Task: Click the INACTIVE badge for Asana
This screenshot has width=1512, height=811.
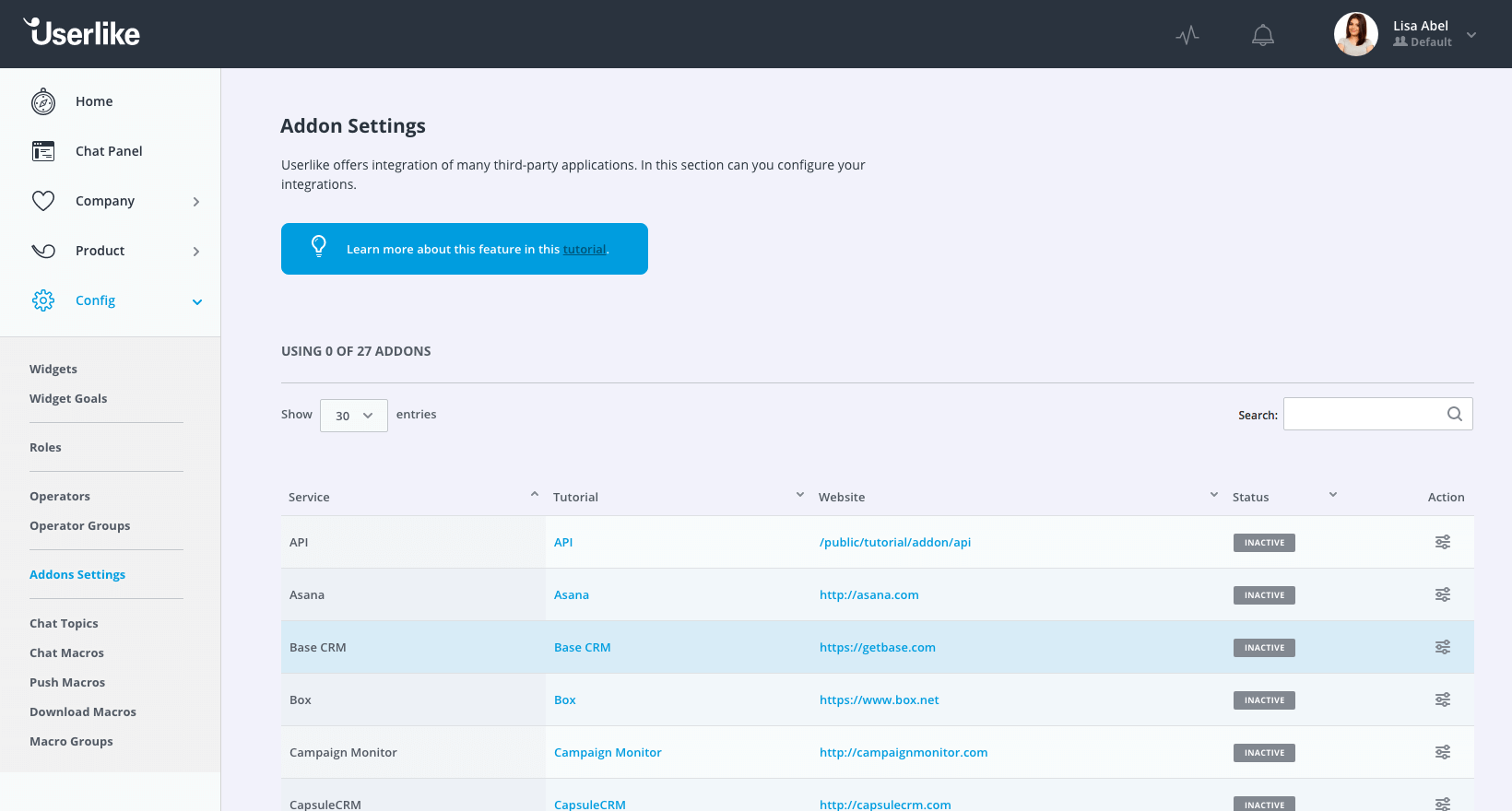Action: [x=1264, y=595]
